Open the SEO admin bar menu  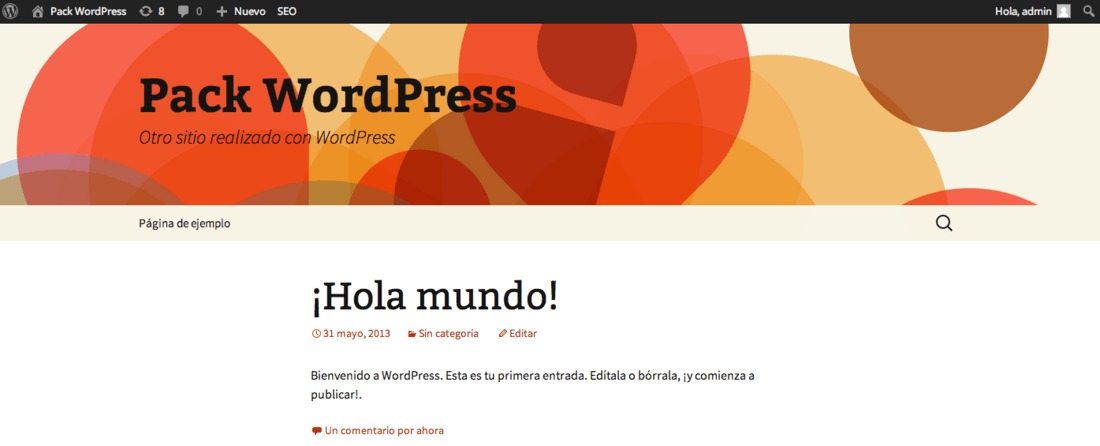[287, 11]
